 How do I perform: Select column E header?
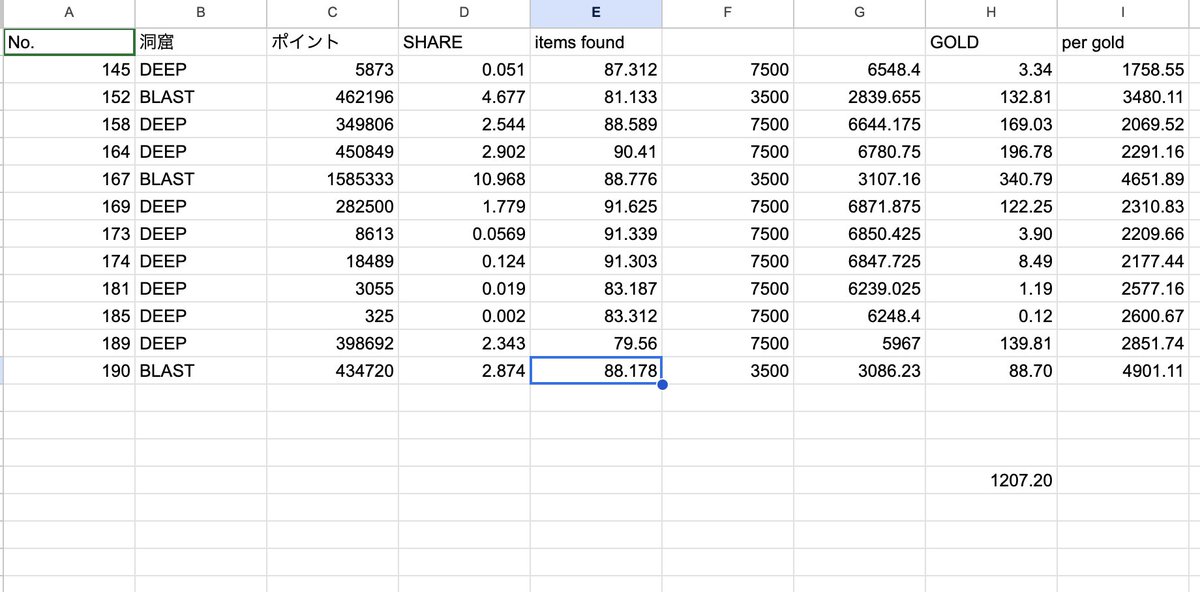596,12
